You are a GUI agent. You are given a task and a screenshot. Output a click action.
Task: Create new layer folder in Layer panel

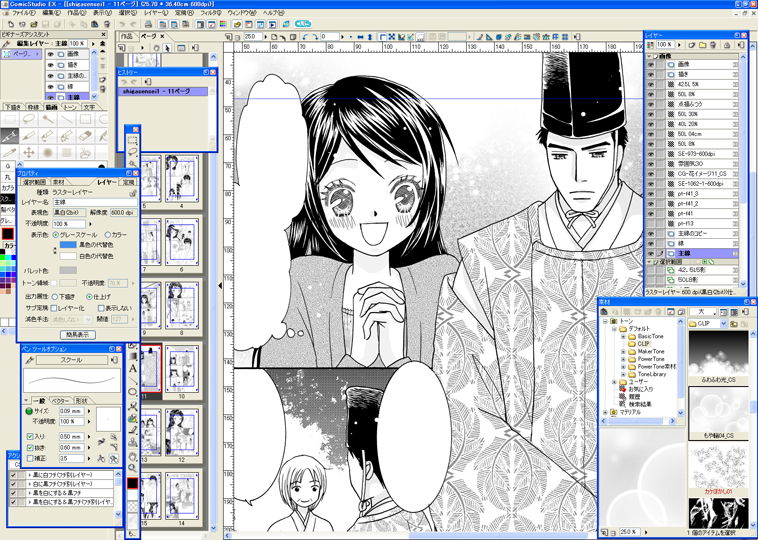(x=702, y=44)
